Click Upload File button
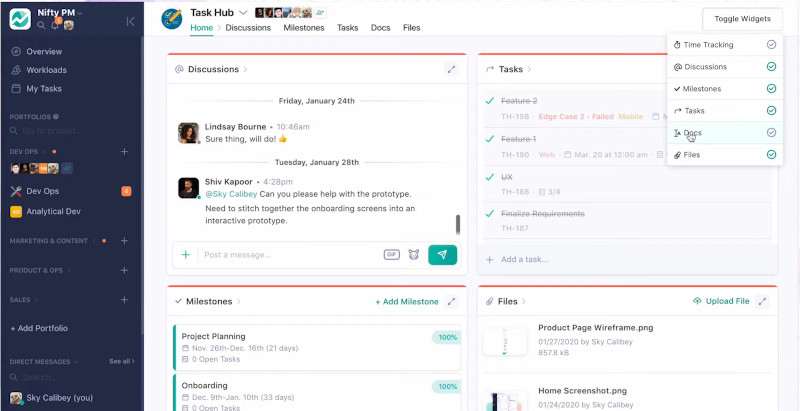 point(721,301)
